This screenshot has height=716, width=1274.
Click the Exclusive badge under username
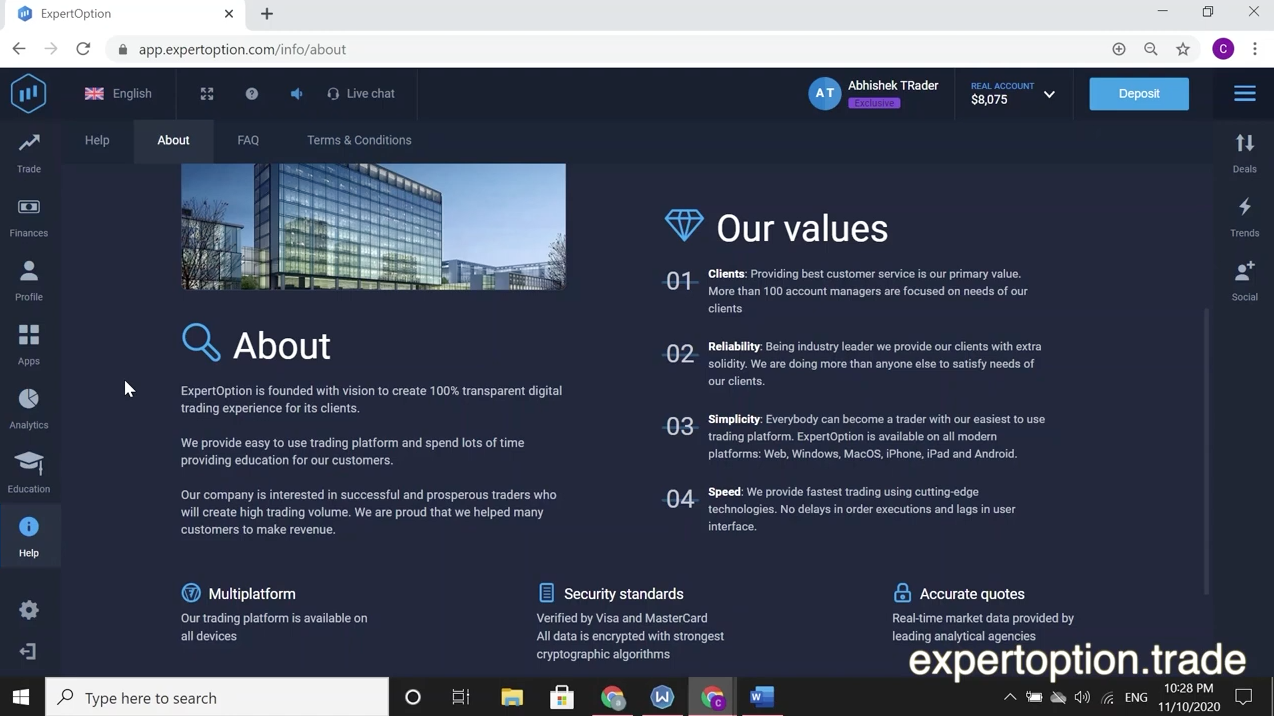tap(874, 103)
